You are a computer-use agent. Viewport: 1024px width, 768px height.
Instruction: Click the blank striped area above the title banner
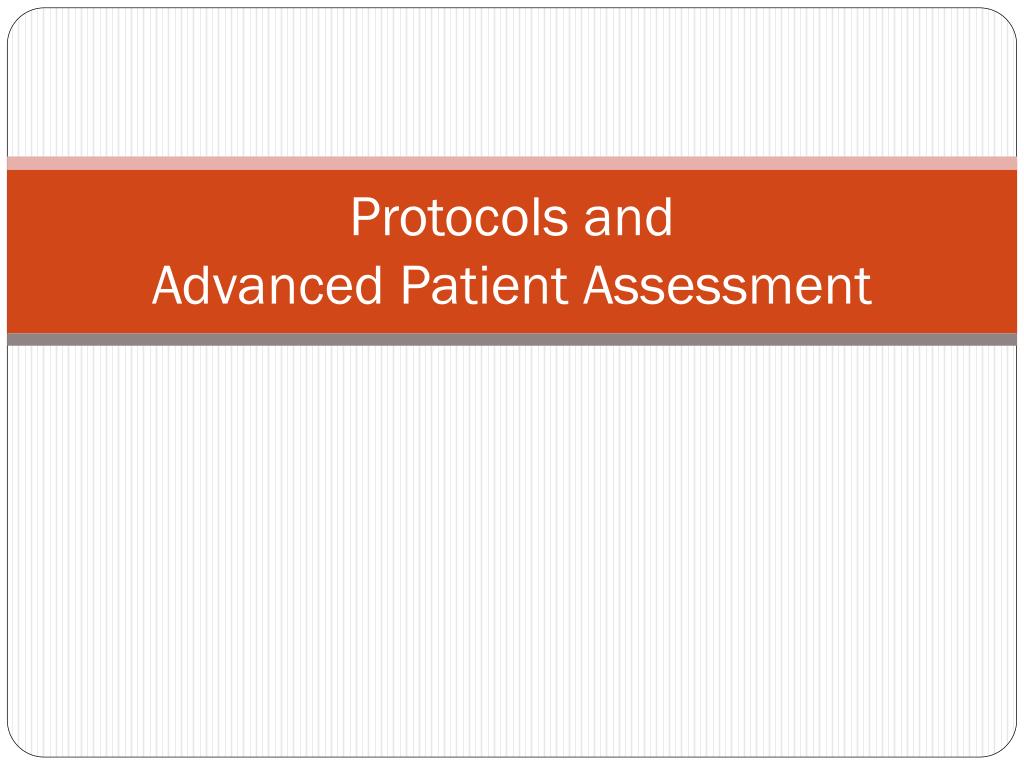tap(512, 82)
